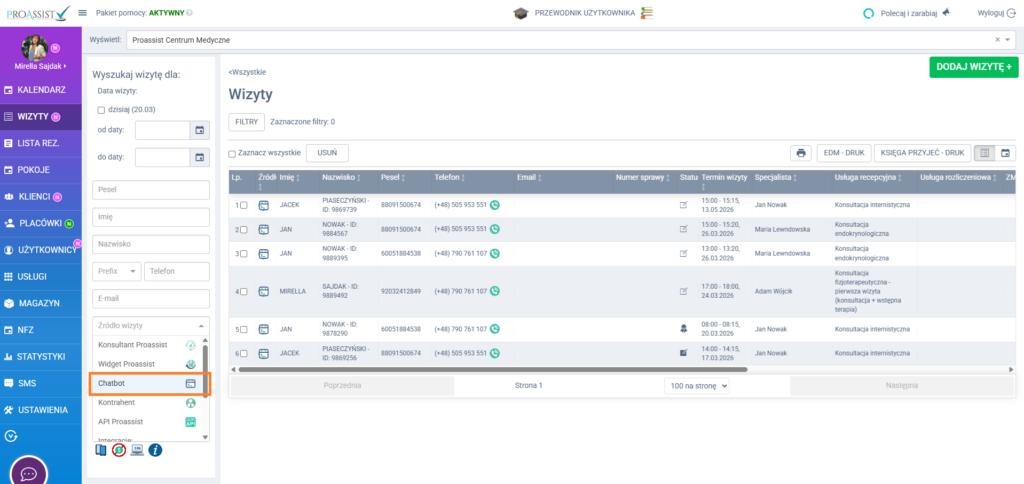Switch to calendar view icon at the table's right
The width and height of the screenshot is (1024, 484).
click(x=1005, y=153)
